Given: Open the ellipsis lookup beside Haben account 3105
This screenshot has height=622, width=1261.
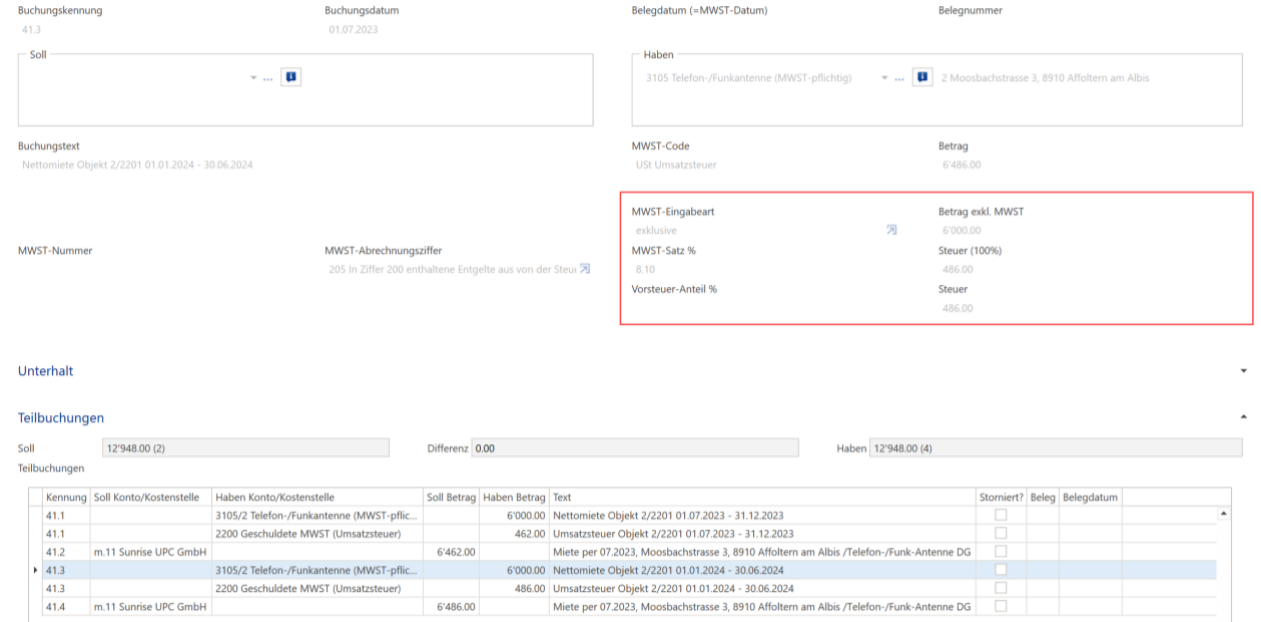Looking at the screenshot, I should coord(900,78).
